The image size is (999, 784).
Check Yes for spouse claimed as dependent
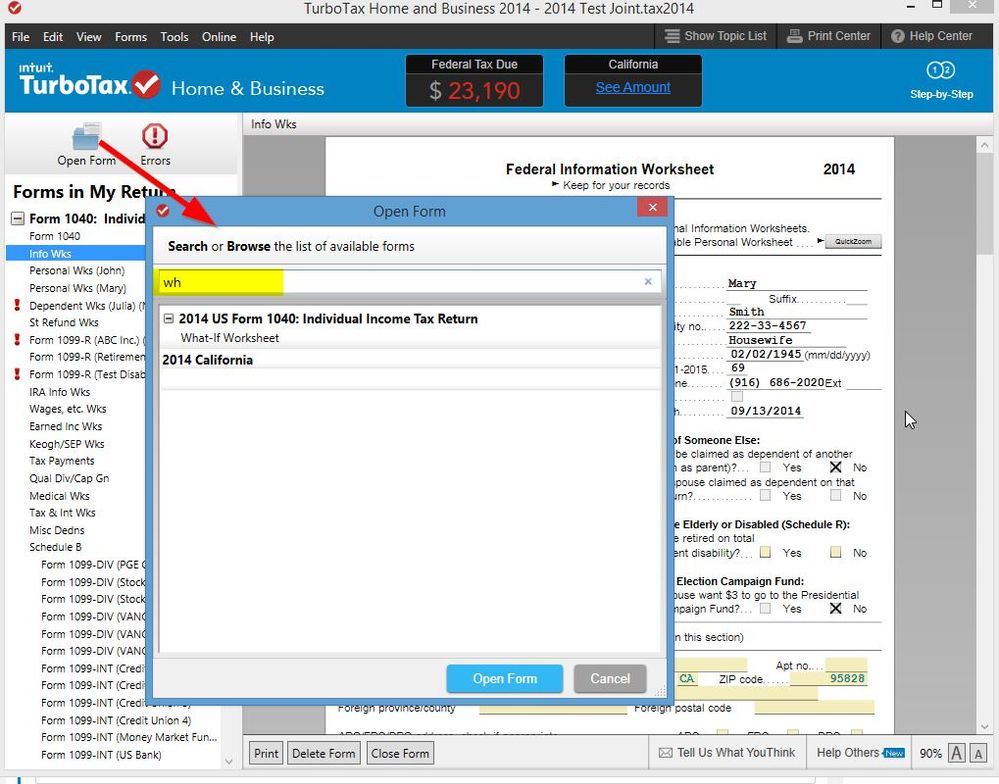click(x=765, y=495)
